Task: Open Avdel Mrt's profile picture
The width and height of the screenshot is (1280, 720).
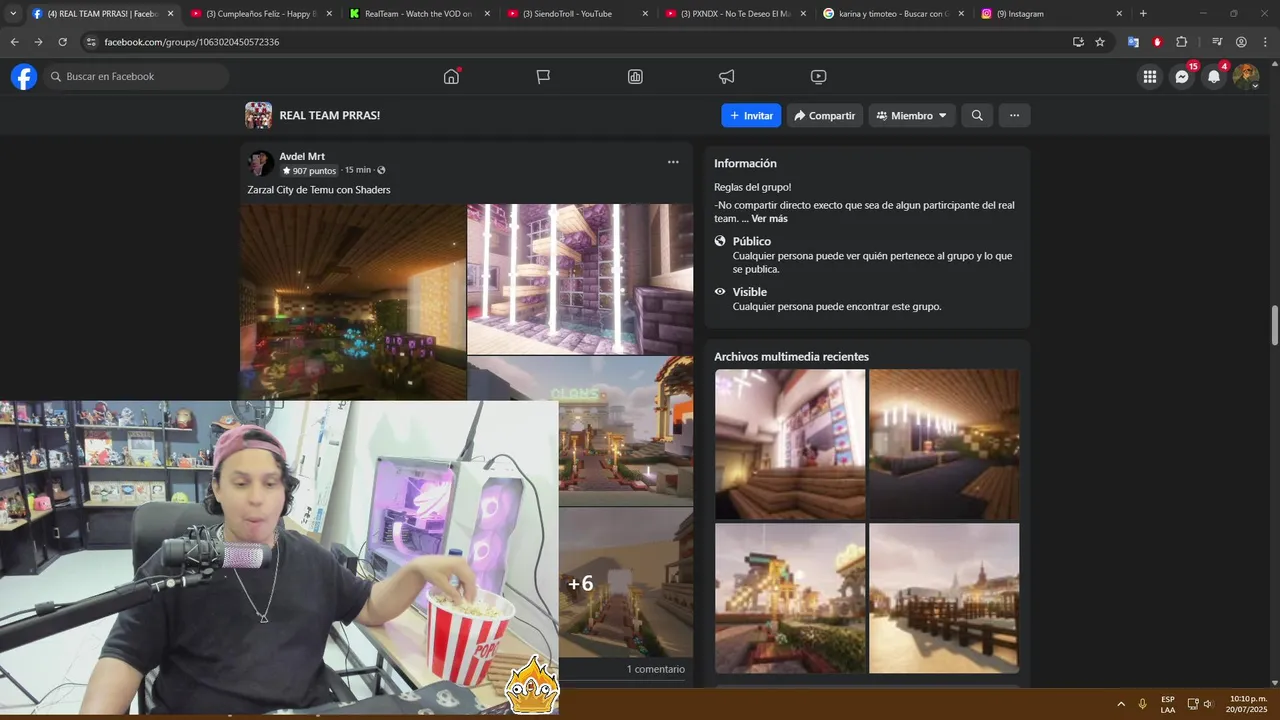Action: [x=260, y=163]
